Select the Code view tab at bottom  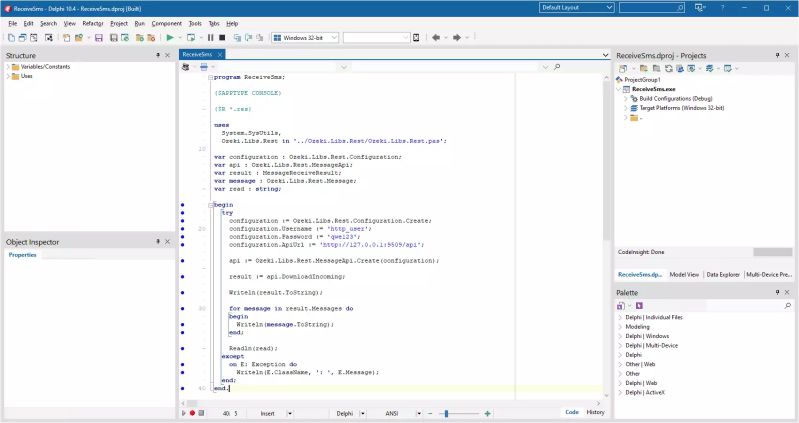pos(572,412)
